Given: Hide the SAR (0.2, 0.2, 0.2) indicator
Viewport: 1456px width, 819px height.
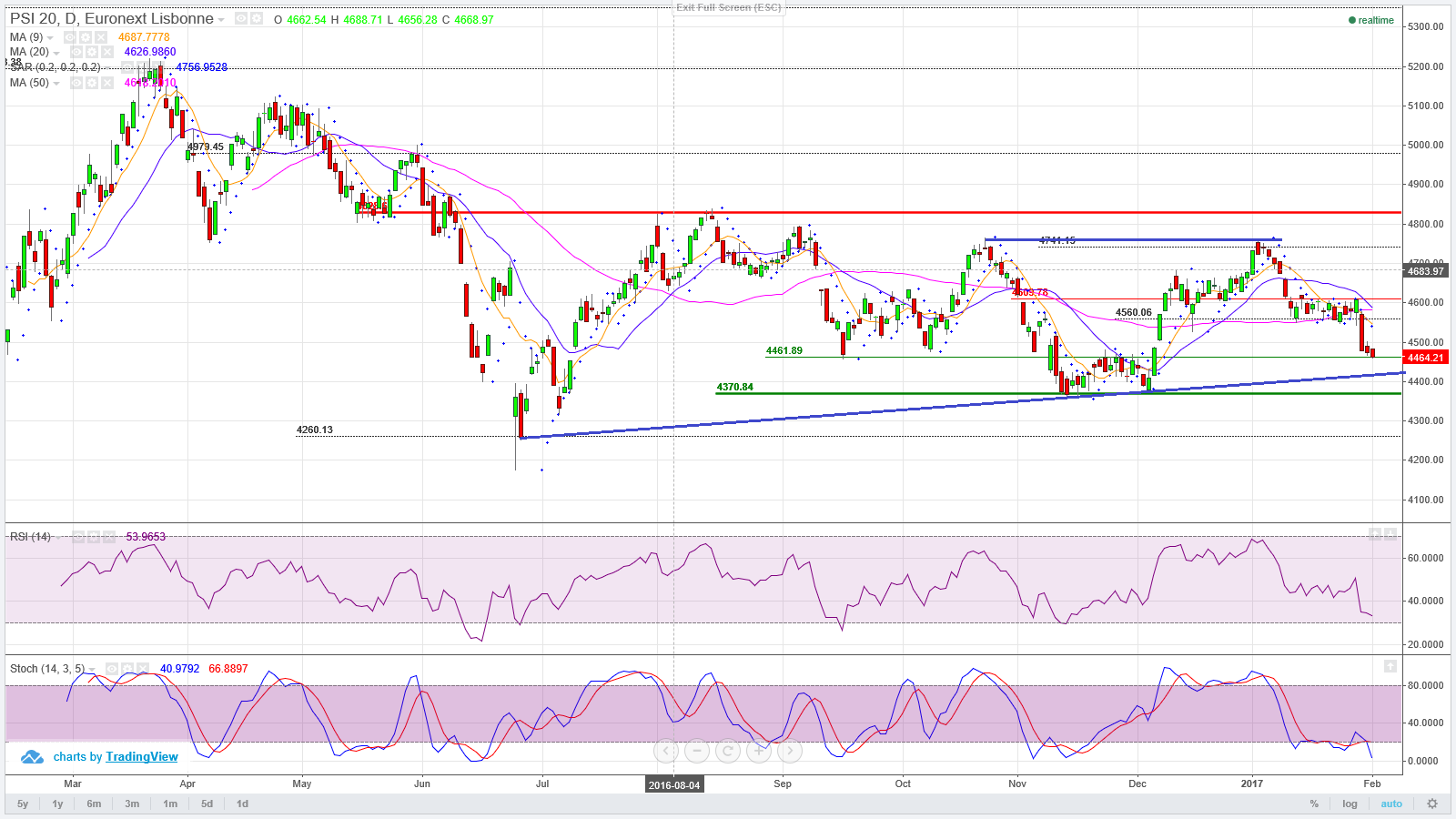Looking at the screenshot, I should point(127,67).
